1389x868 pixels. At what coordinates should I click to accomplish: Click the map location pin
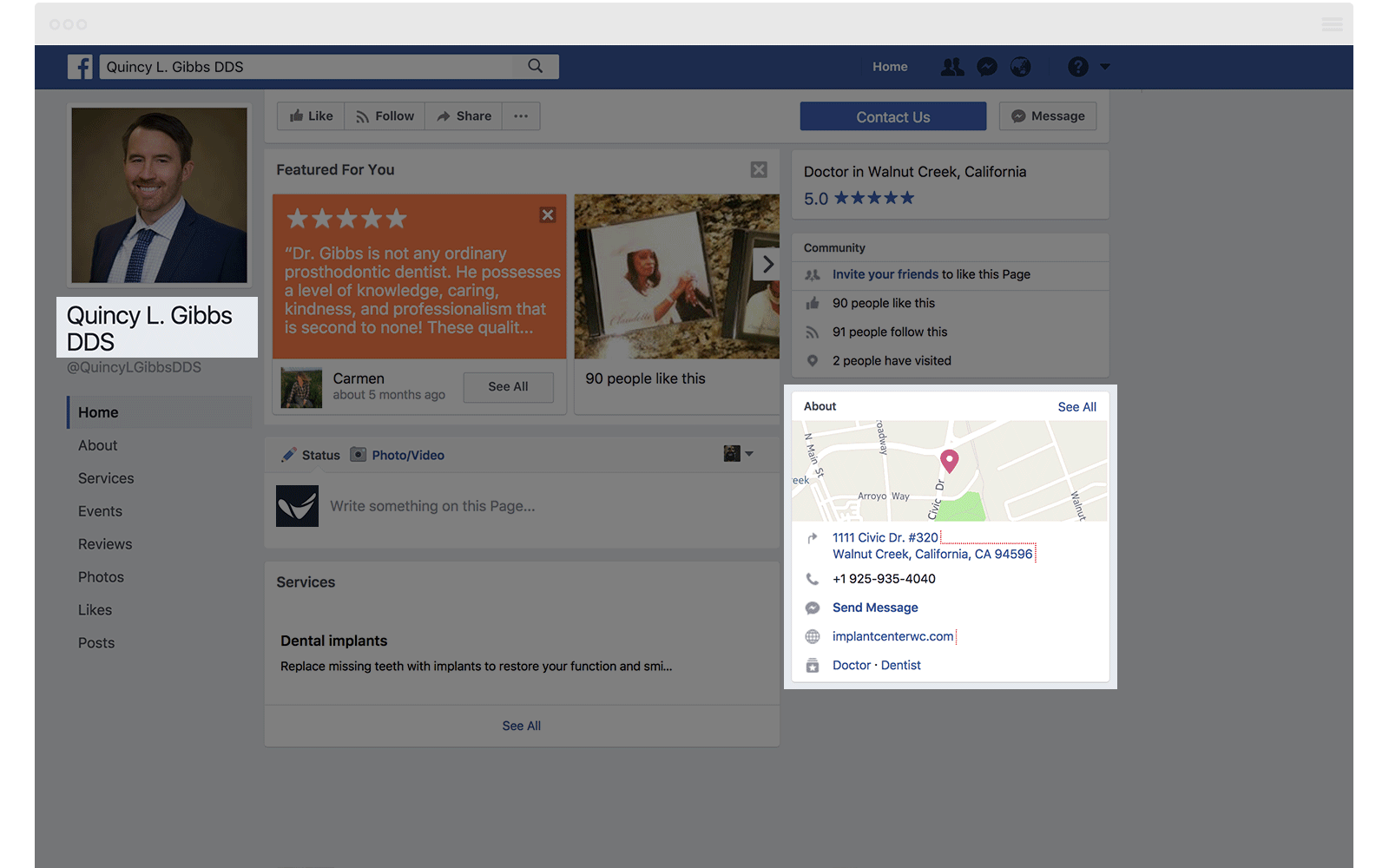click(950, 461)
